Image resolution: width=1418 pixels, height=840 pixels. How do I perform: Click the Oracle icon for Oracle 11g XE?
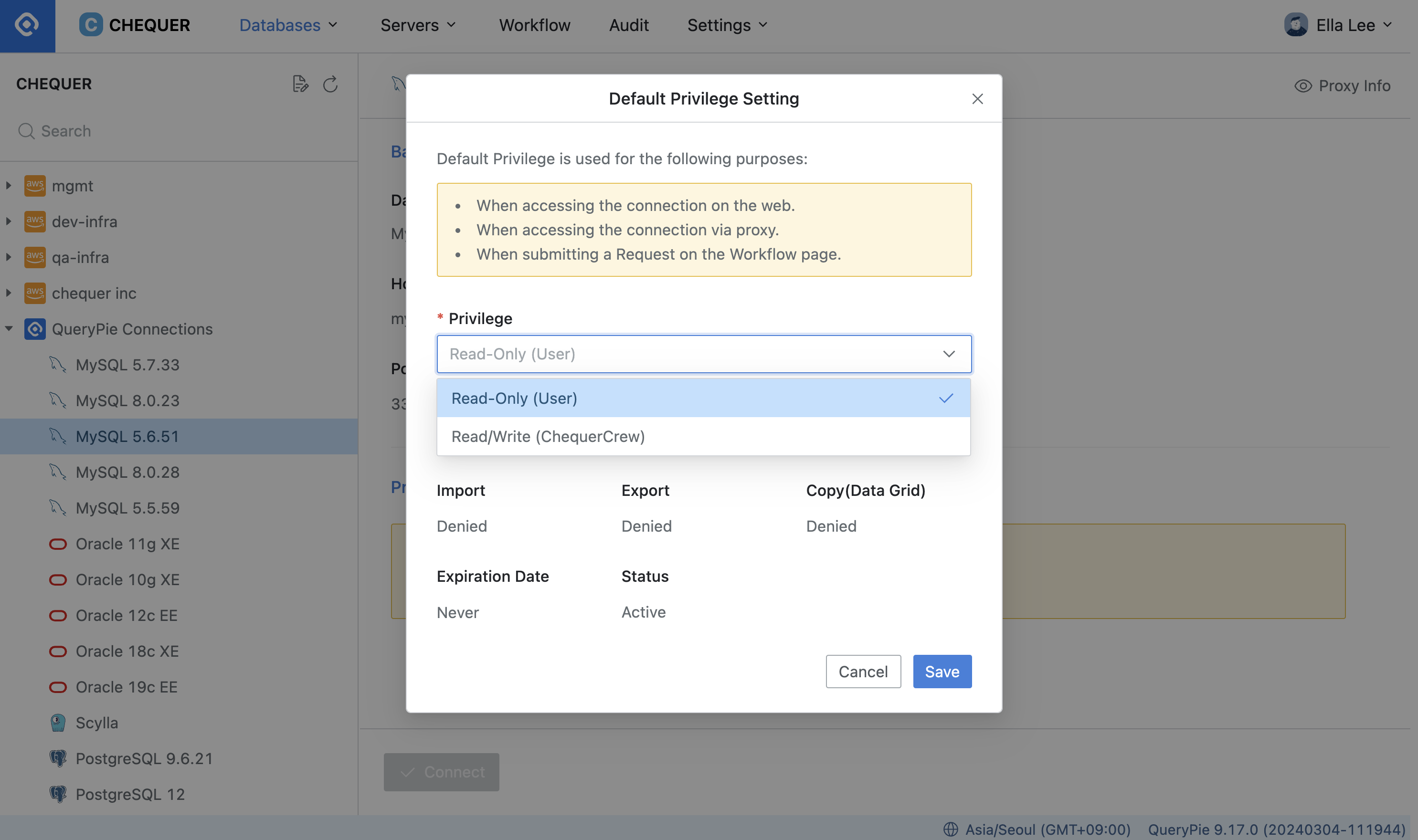tap(58, 544)
